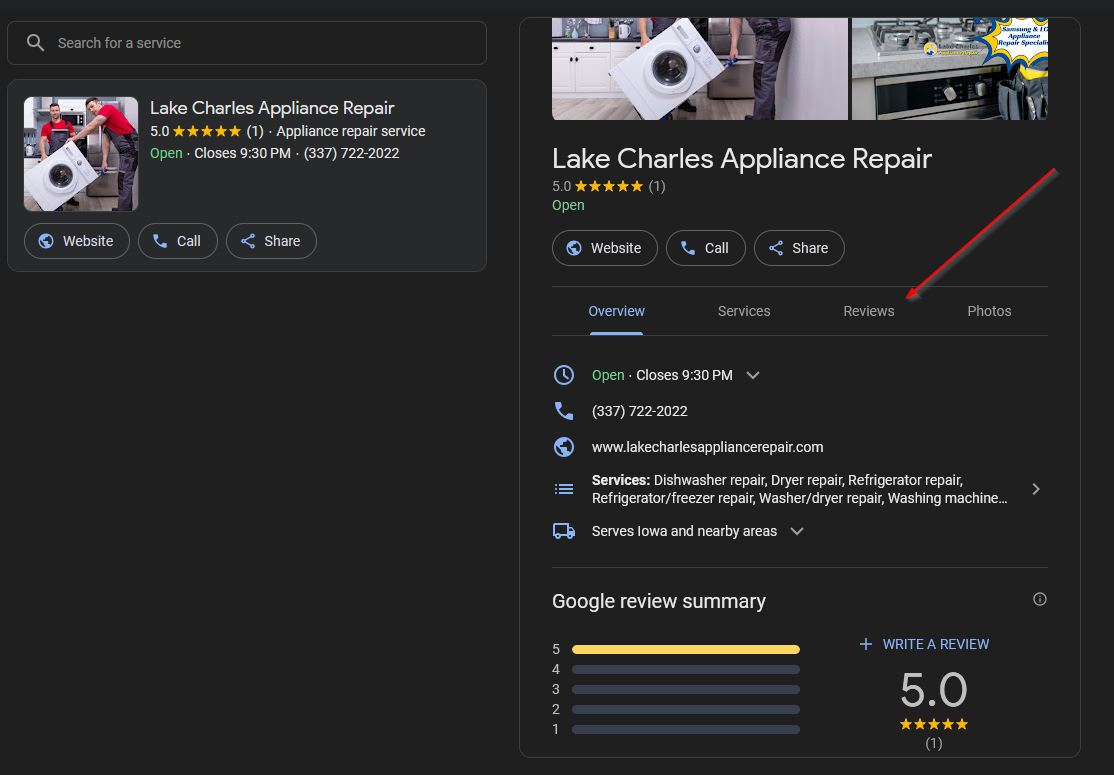Click WRITE A REVIEW link
The height and width of the screenshot is (775, 1114).
(x=924, y=644)
